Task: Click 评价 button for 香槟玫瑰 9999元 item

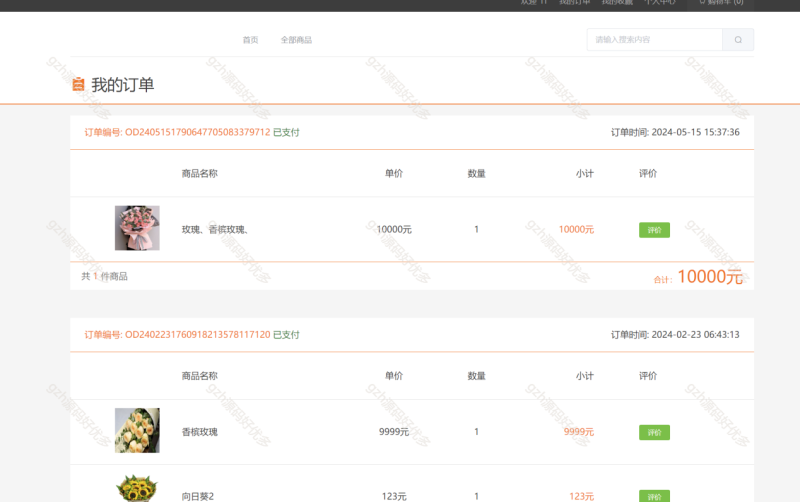Action: click(x=654, y=433)
